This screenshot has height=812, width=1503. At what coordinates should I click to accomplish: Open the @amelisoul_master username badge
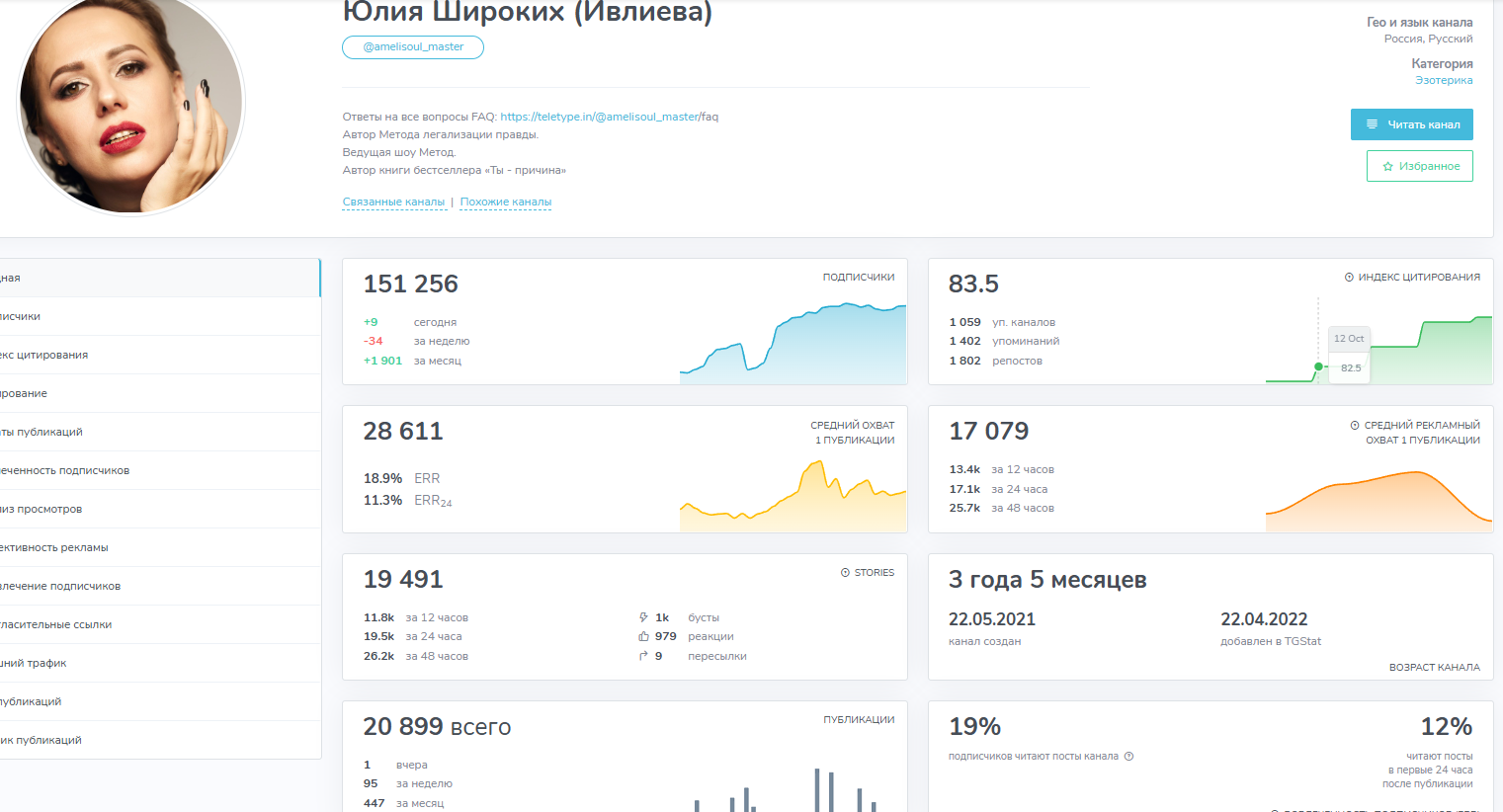[413, 47]
